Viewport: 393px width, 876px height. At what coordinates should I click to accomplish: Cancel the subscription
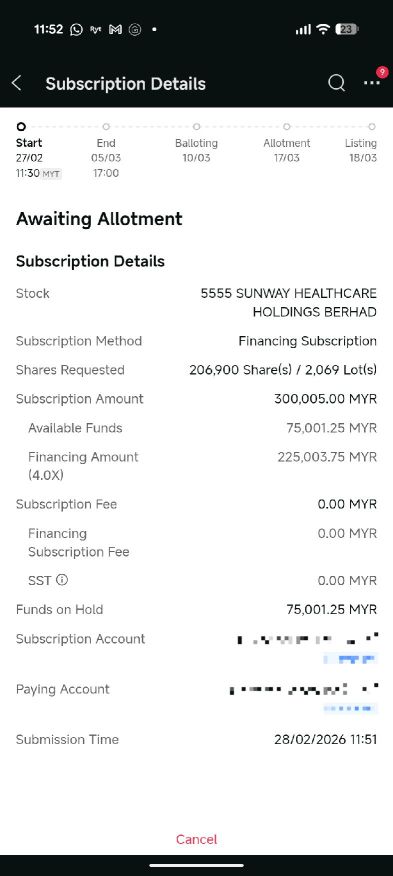196,839
